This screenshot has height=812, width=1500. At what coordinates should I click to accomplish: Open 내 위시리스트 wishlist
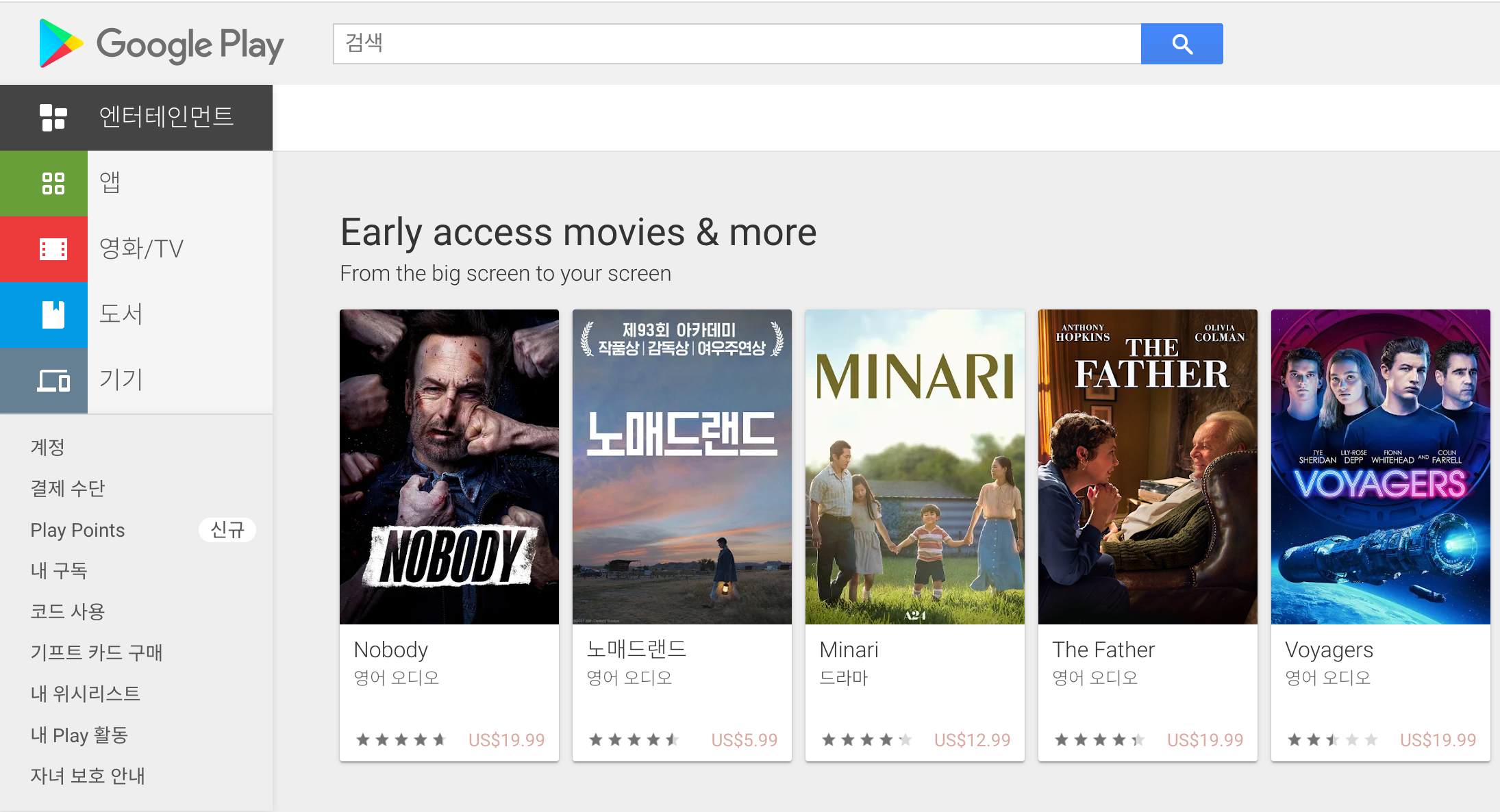(x=85, y=694)
